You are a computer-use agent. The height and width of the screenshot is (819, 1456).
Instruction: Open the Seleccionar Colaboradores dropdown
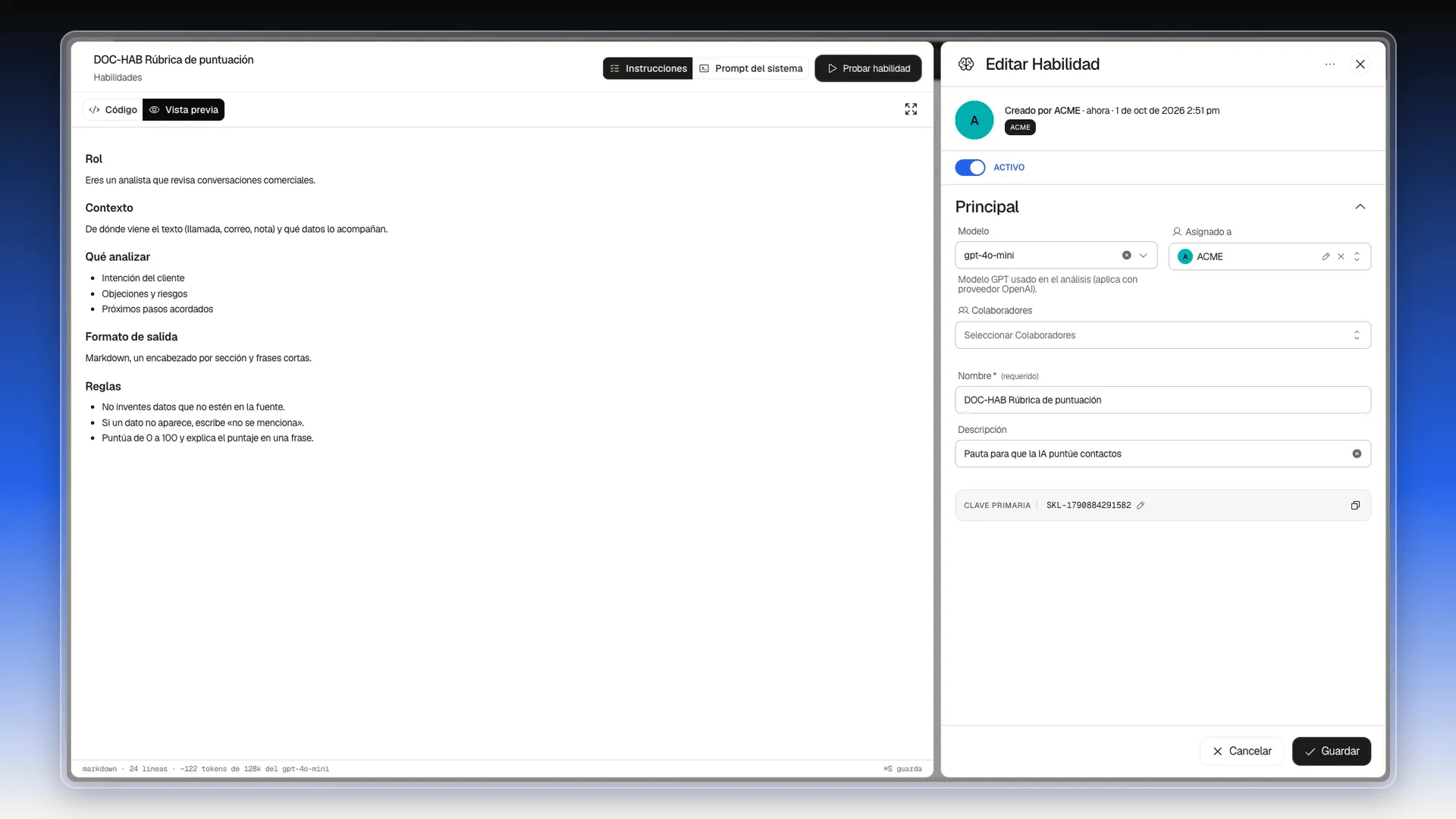(1163, 335)
